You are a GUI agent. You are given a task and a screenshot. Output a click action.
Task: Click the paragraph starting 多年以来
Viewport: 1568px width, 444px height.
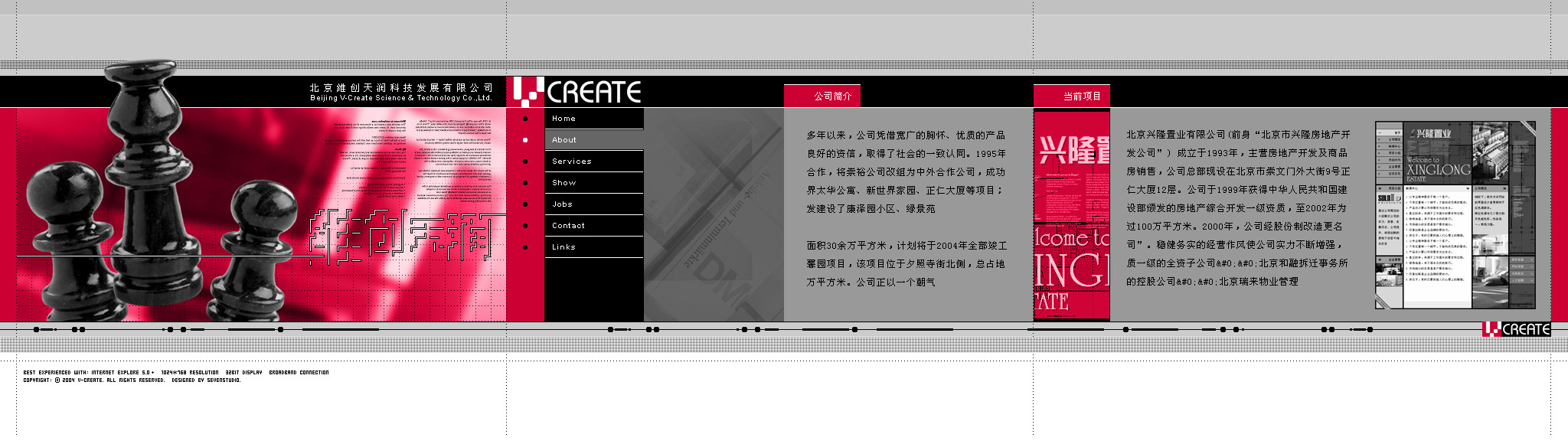[x=906, y=172]
